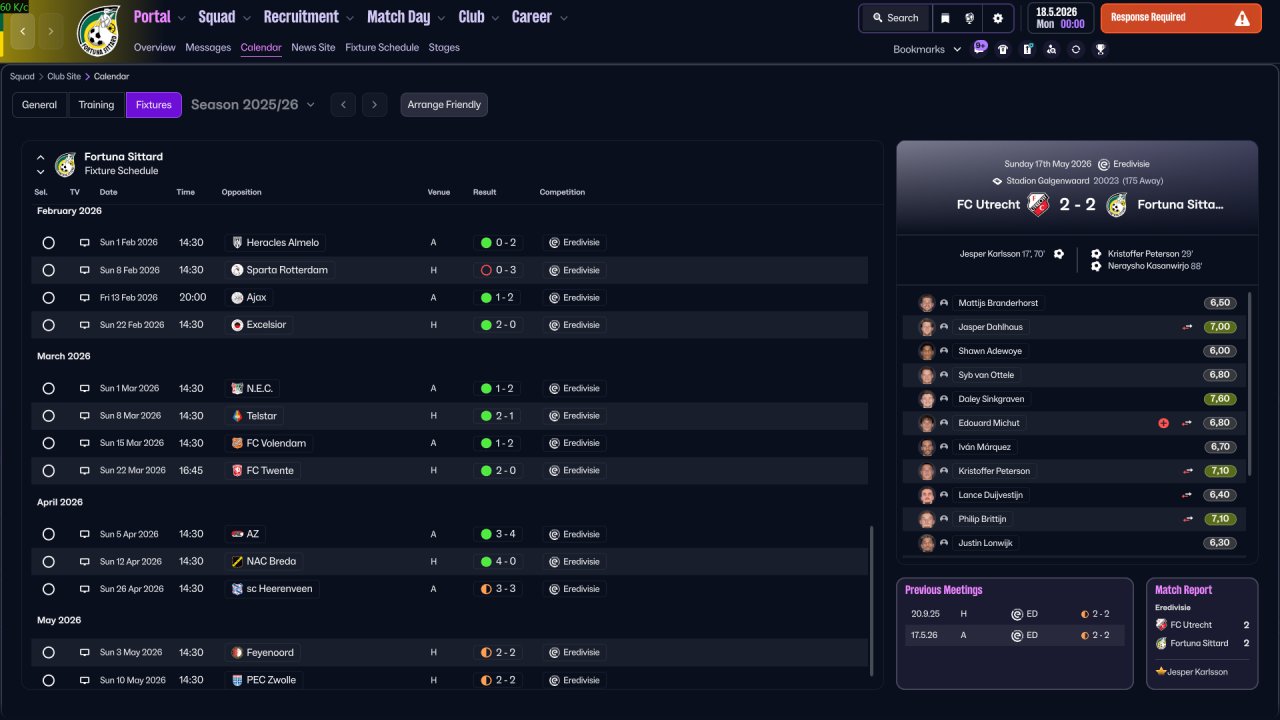Click the Feyenoord club badge
1280x720 pixels.
(237, 653)
